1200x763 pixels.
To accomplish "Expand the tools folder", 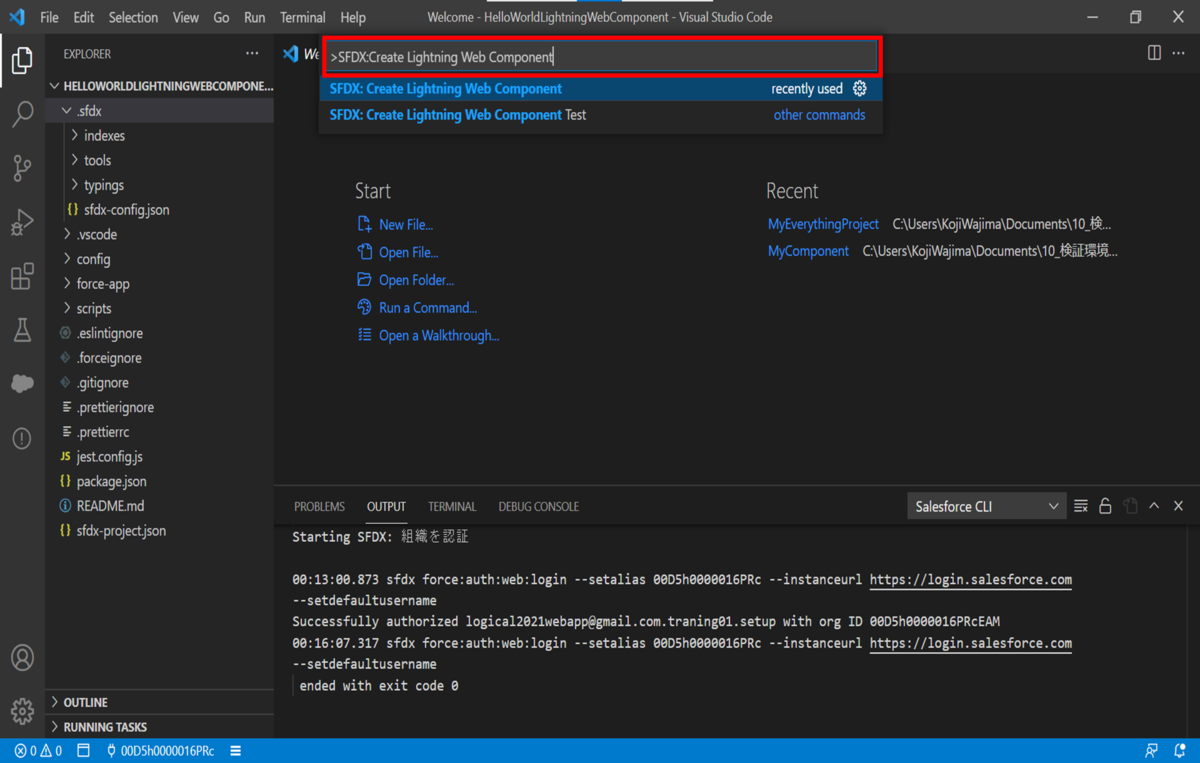I will 160,160.
